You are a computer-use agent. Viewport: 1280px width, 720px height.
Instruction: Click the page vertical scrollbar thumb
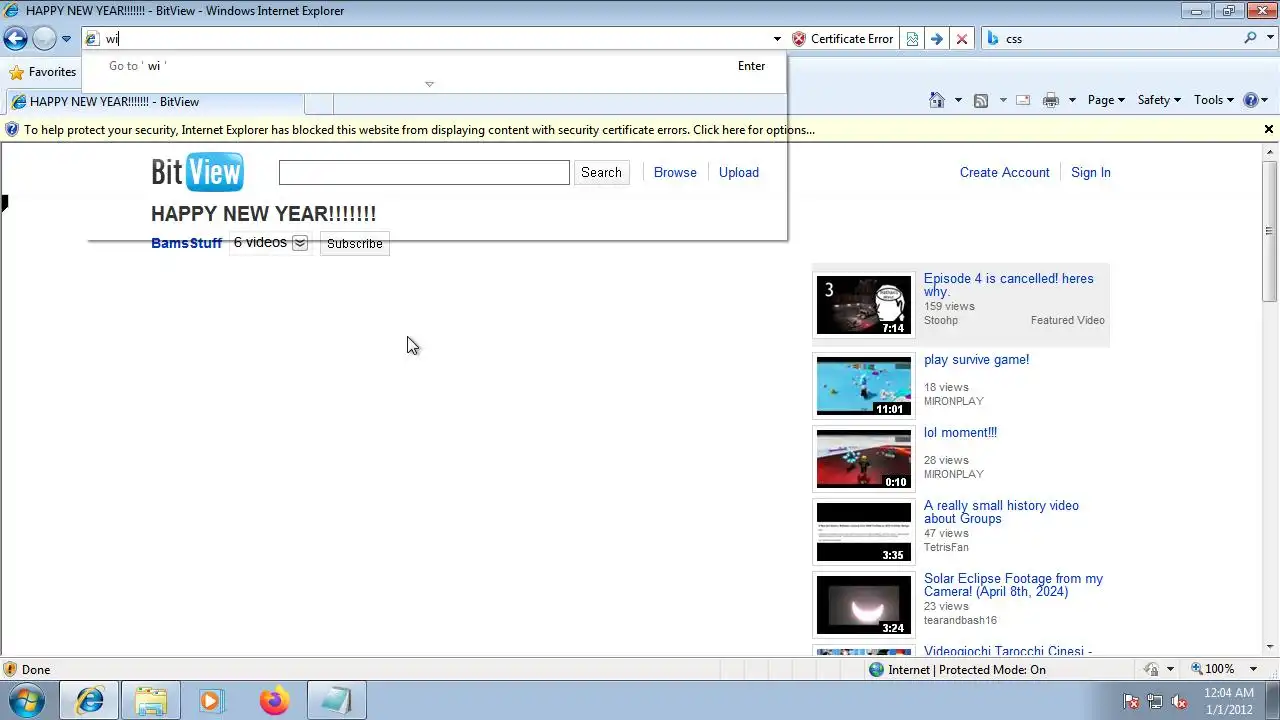click(1269, 231)
